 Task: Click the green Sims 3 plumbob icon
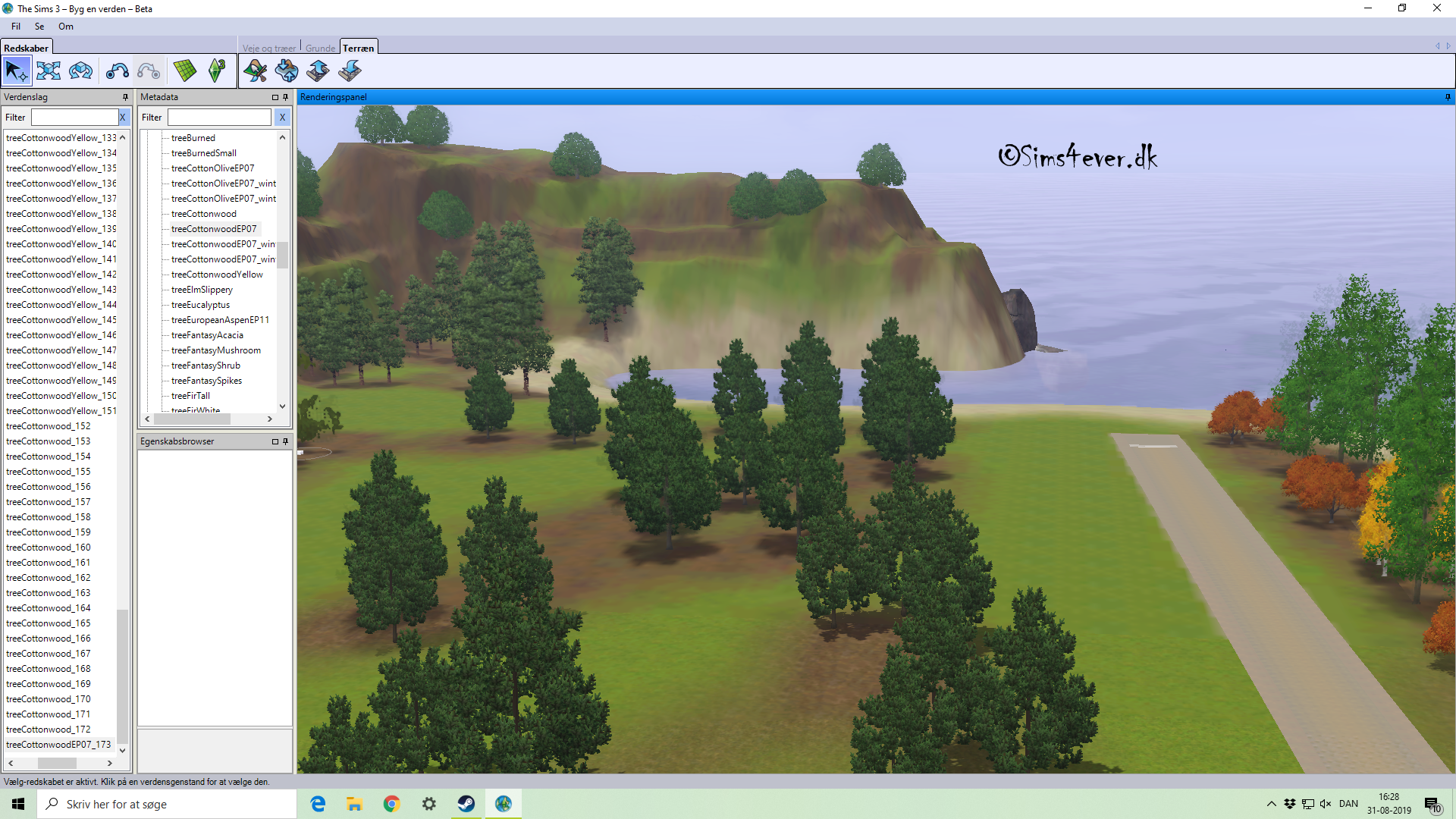217,71
